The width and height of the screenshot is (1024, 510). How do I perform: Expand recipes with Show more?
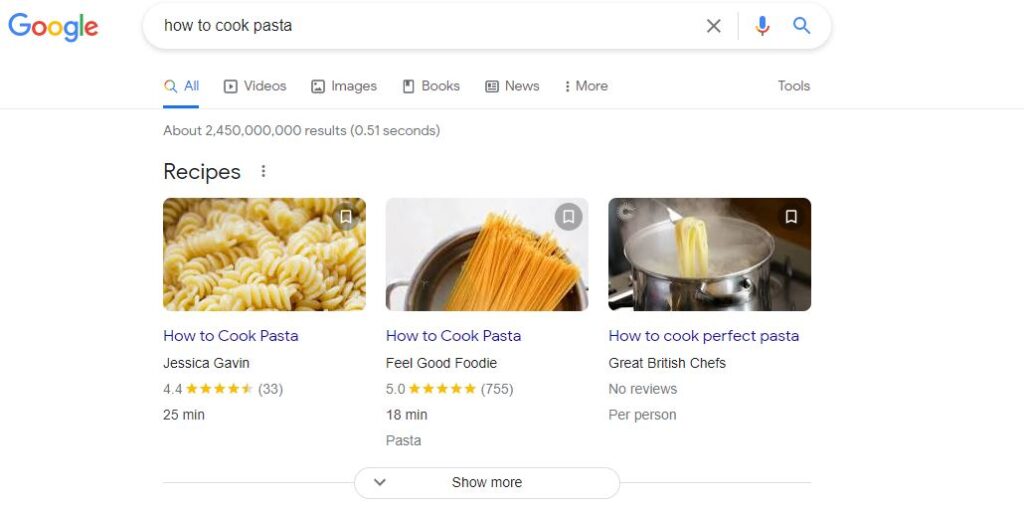(x=486, y=482)
